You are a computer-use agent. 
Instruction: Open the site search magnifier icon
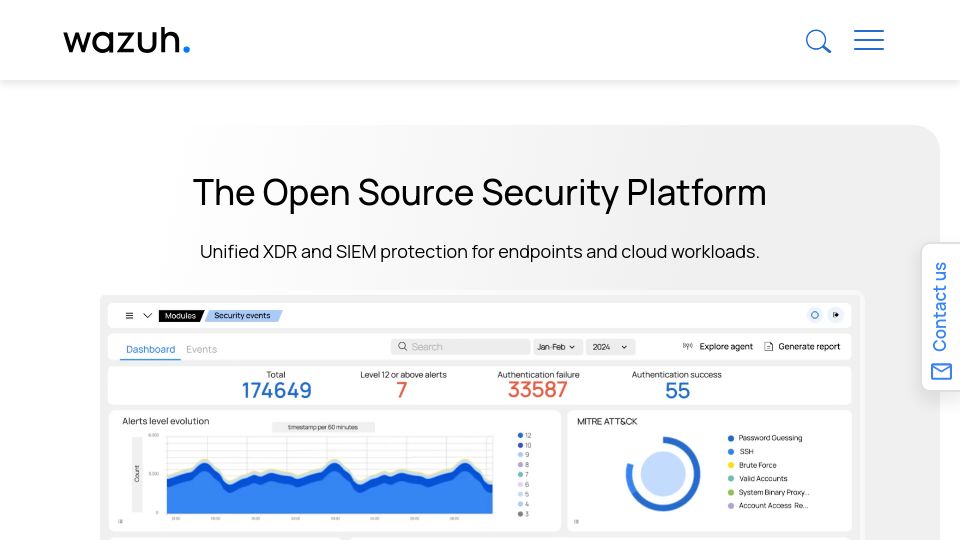tap(818, 41)
